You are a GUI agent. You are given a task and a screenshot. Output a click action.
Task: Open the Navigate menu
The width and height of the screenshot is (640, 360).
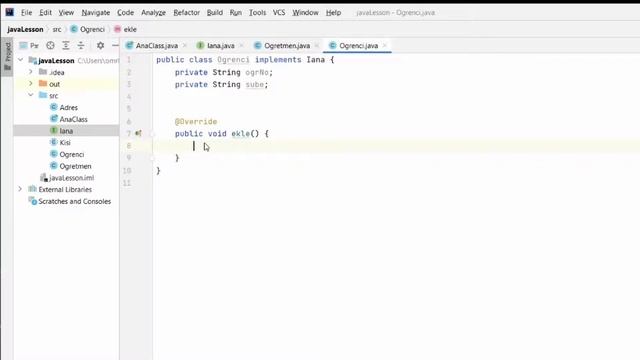96,13
